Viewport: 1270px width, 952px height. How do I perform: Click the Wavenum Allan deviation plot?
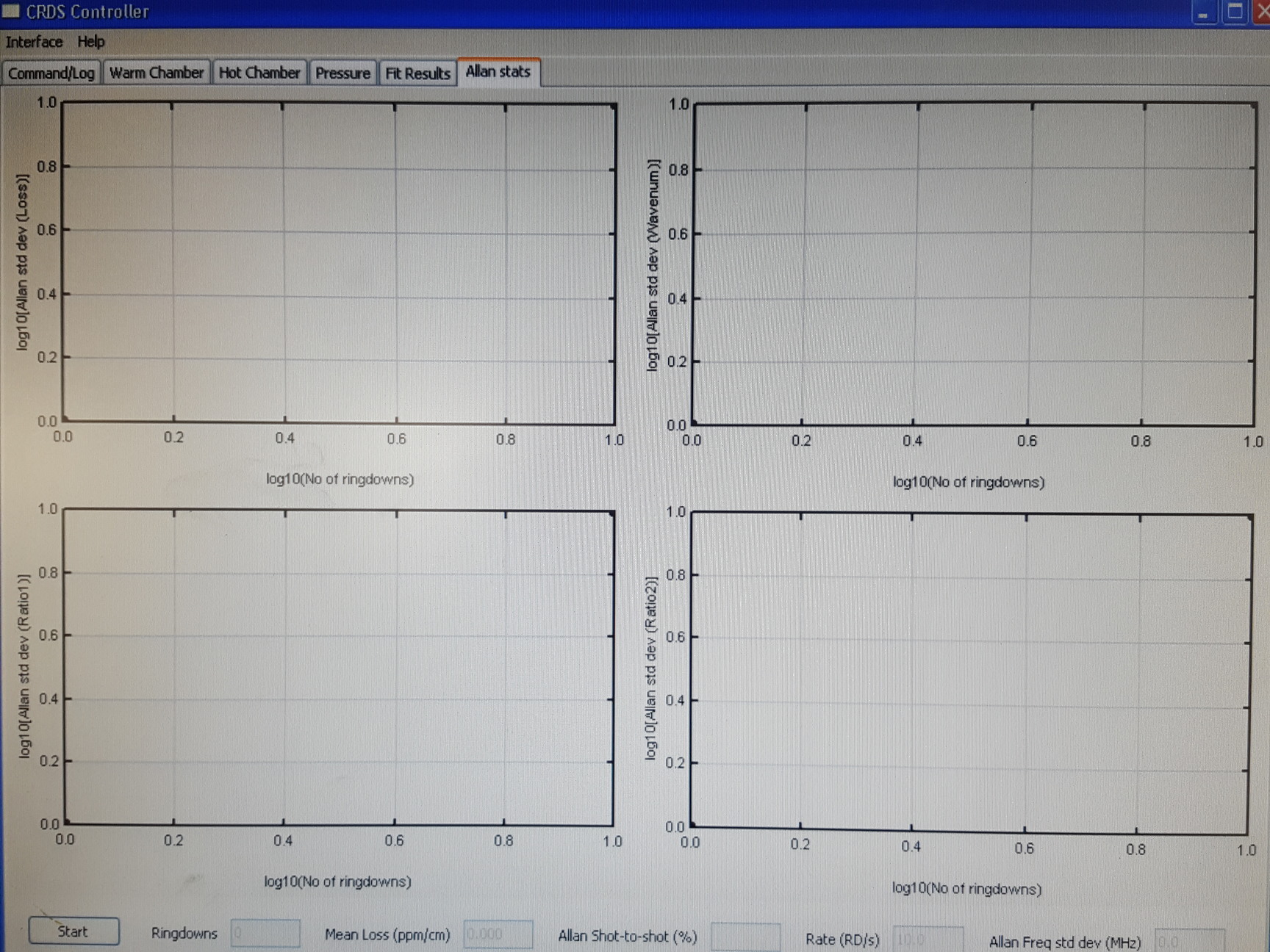(x=970, y=264)
